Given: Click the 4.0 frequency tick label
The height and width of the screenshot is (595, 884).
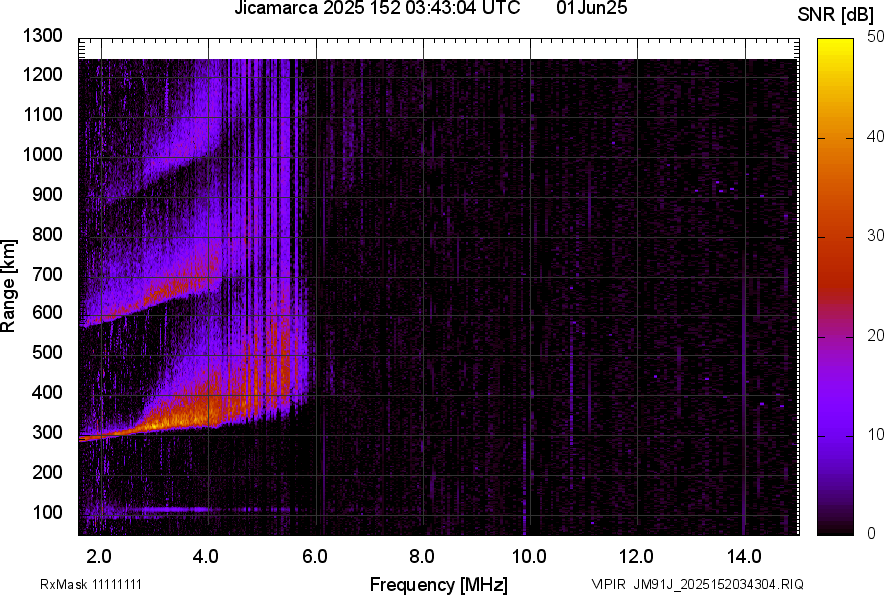Looking at the screenshot, I should 205,557.
